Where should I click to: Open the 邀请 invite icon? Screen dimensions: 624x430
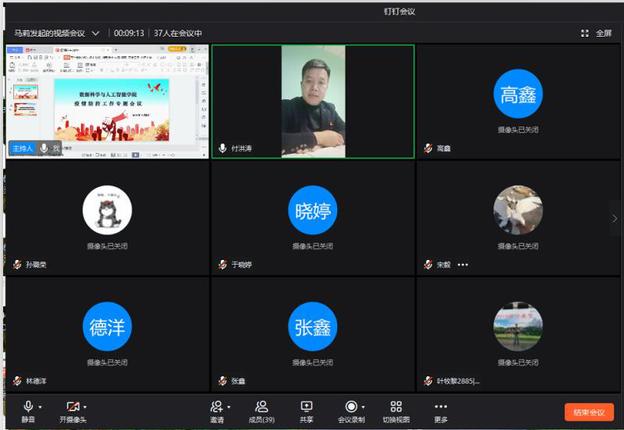[216, 407]
